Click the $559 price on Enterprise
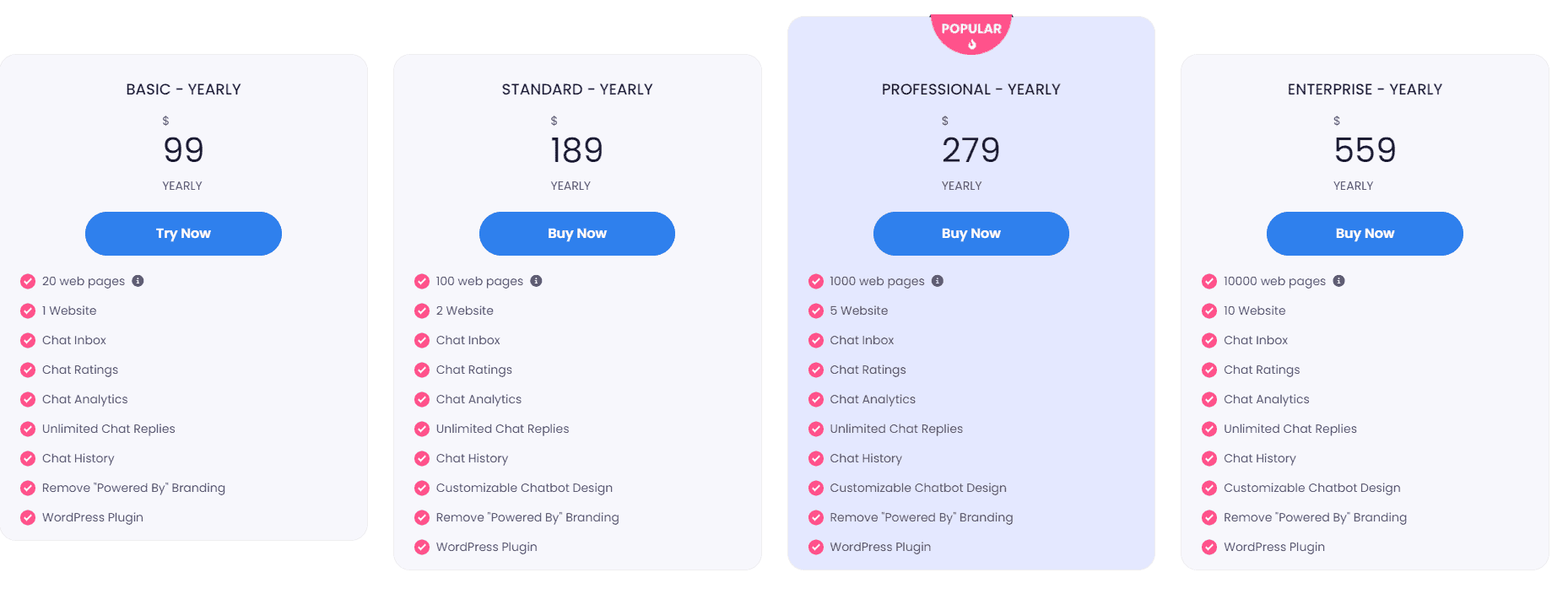Image resolution: width=1568 pixels, height=594 pixels. click(x=1364, y=150)
